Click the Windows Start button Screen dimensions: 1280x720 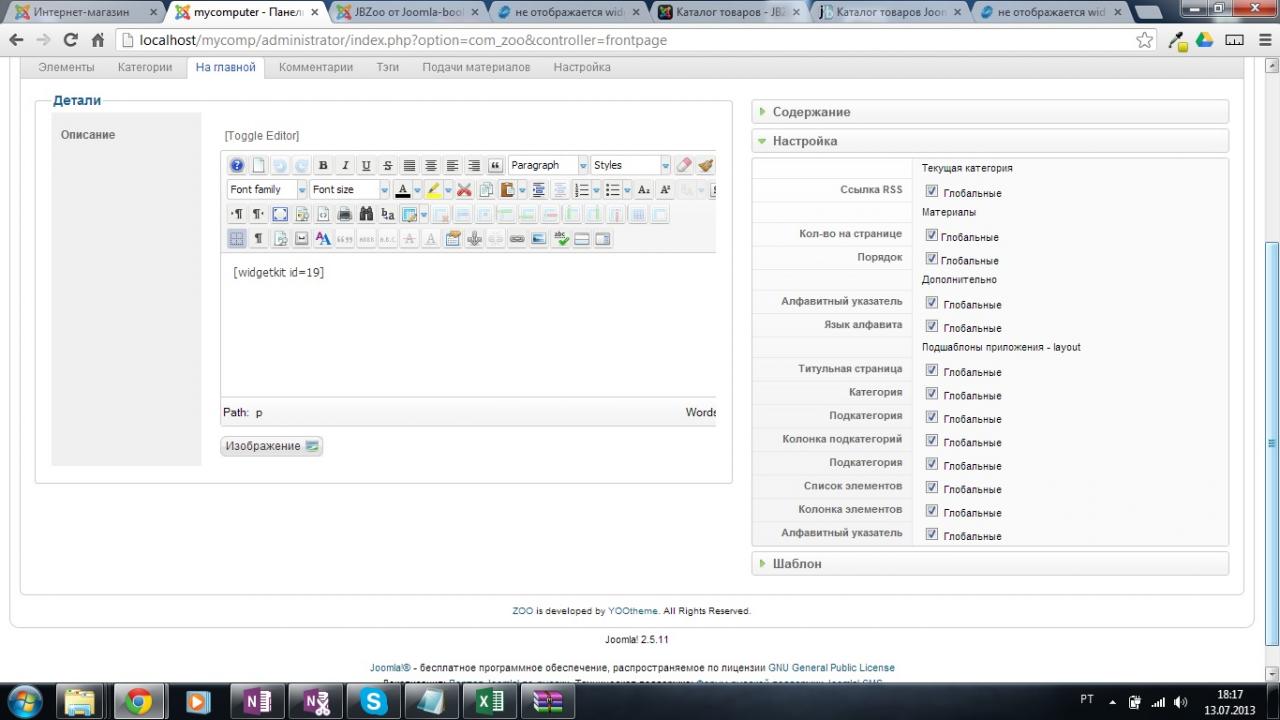click(24, 700)
